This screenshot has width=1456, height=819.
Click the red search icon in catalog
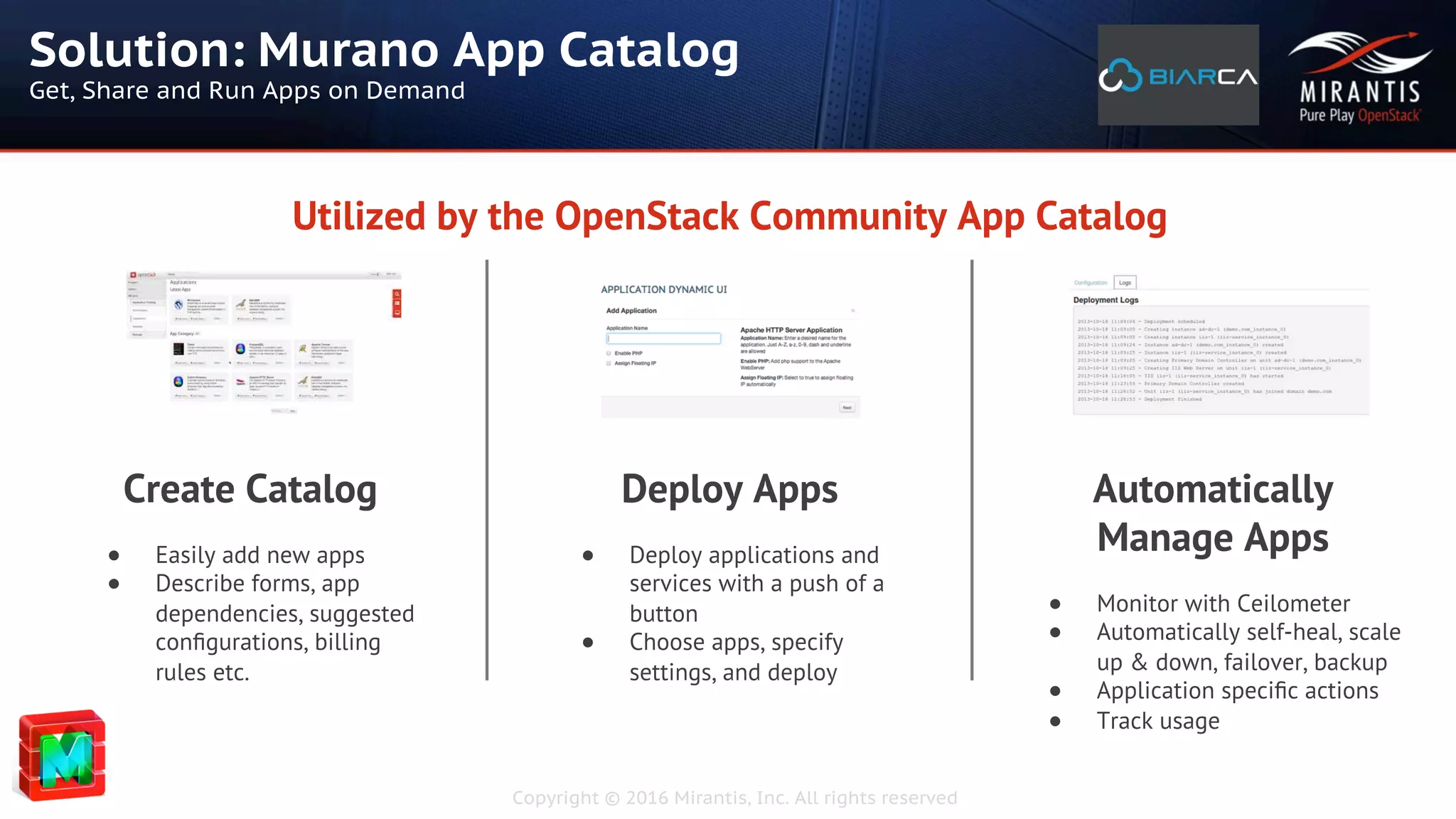click(x=397, y=294)
